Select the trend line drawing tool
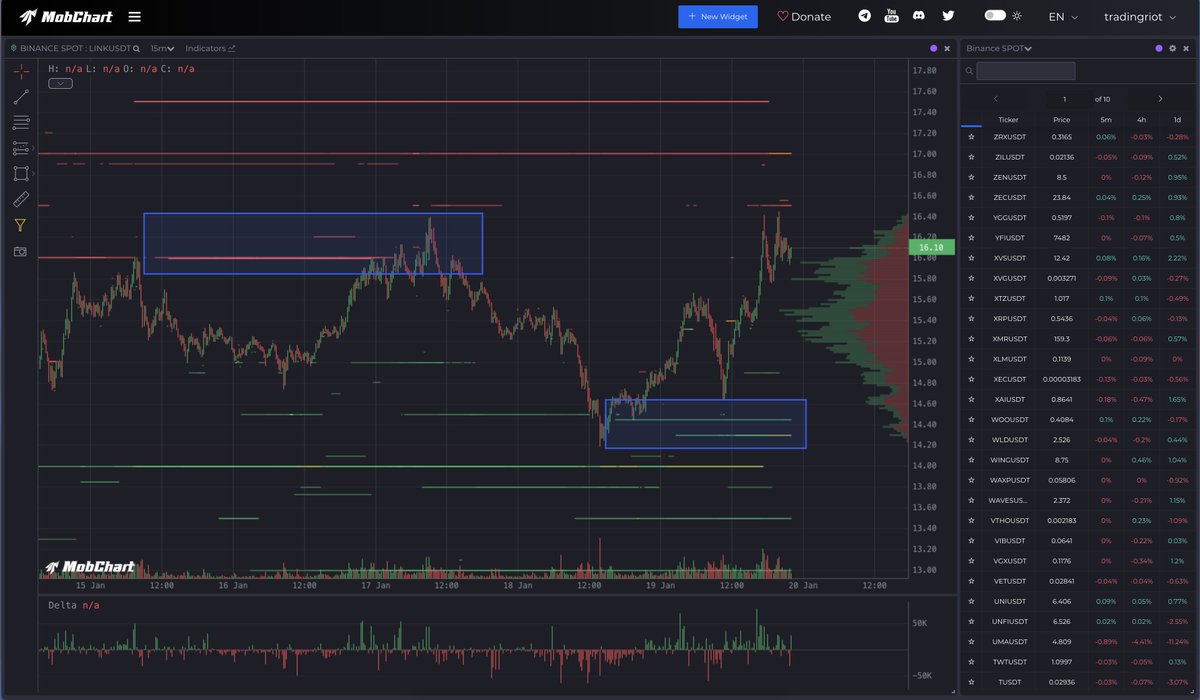The width and height of the screenshot is (1200, 700). click(x=20, y=97)
